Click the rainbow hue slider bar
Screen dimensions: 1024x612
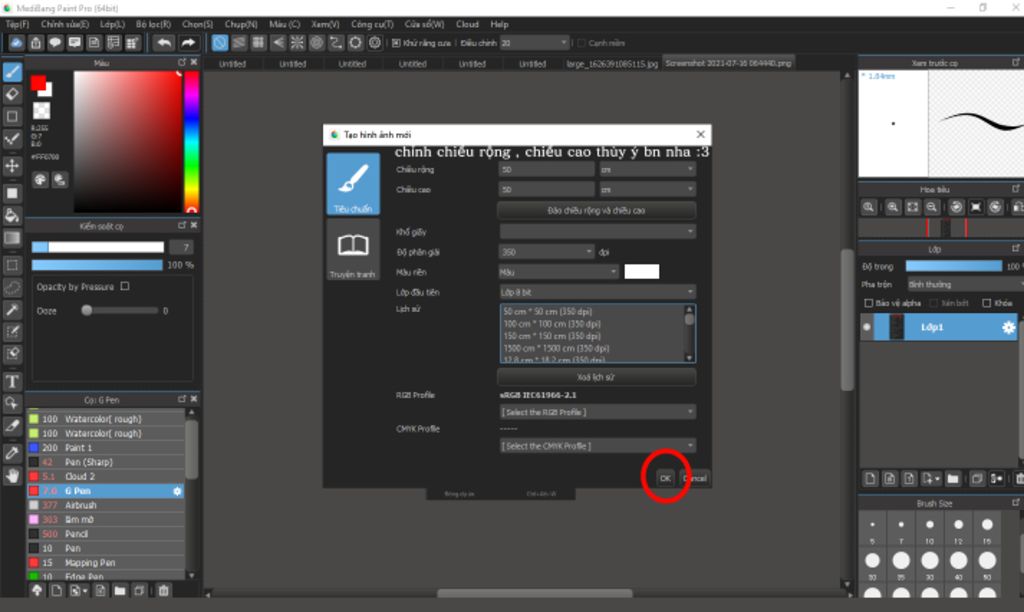tap(191, 141)
